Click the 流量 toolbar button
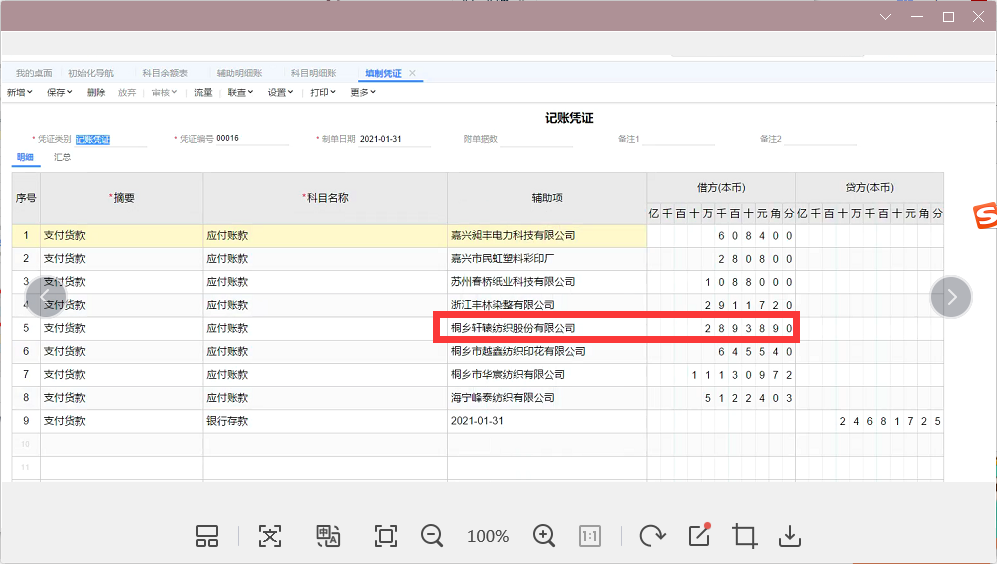The height and width of the screenshot is (564, 997). point(203,92)
